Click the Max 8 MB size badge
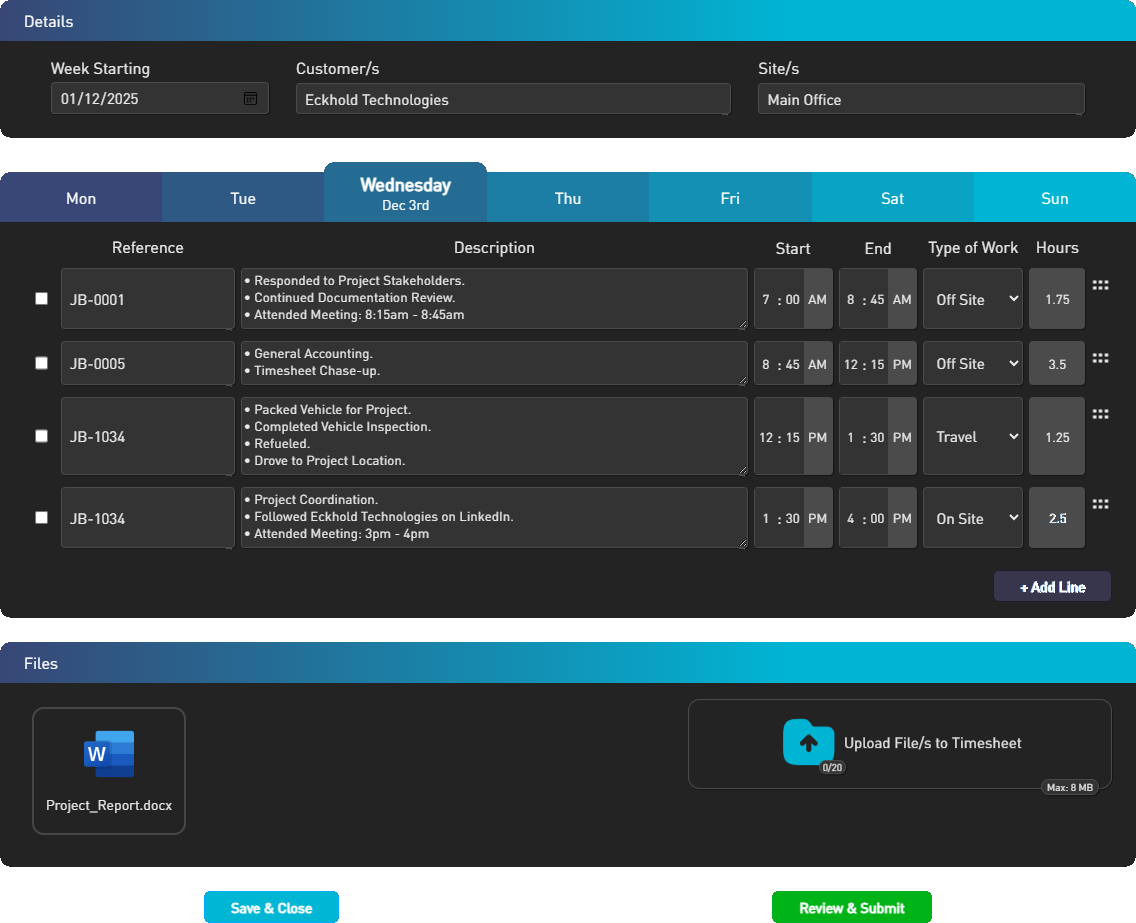Screen dimensions: 1136x923 [1071, 787]
